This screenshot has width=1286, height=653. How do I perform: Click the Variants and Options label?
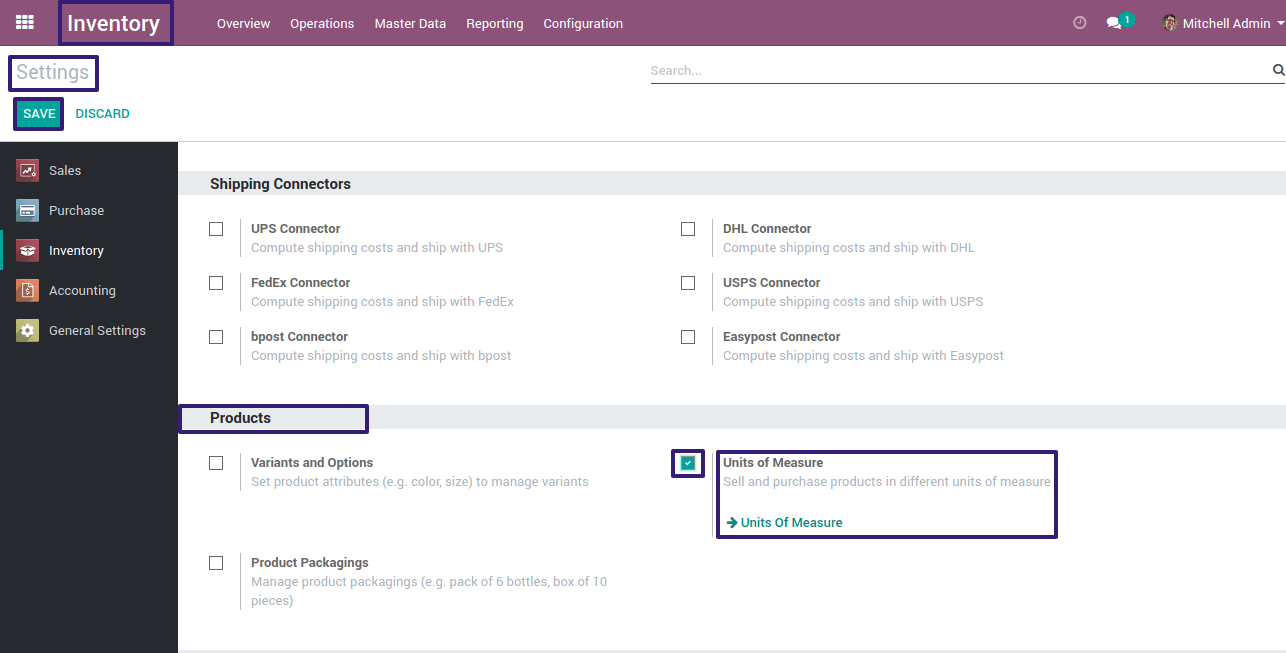click(x=312, y=463)
